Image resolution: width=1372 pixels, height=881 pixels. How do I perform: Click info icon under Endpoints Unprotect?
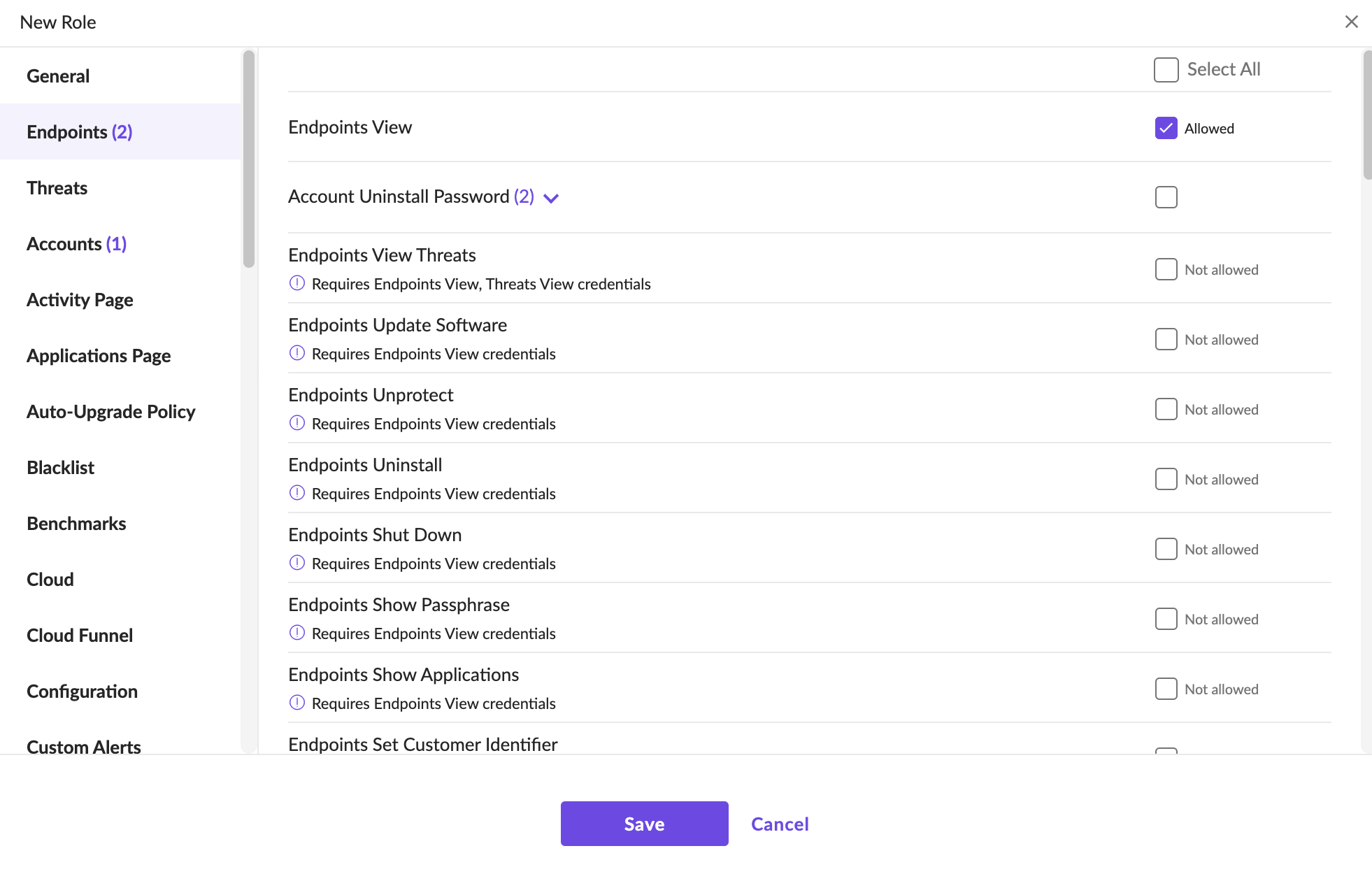click(297, 423)
